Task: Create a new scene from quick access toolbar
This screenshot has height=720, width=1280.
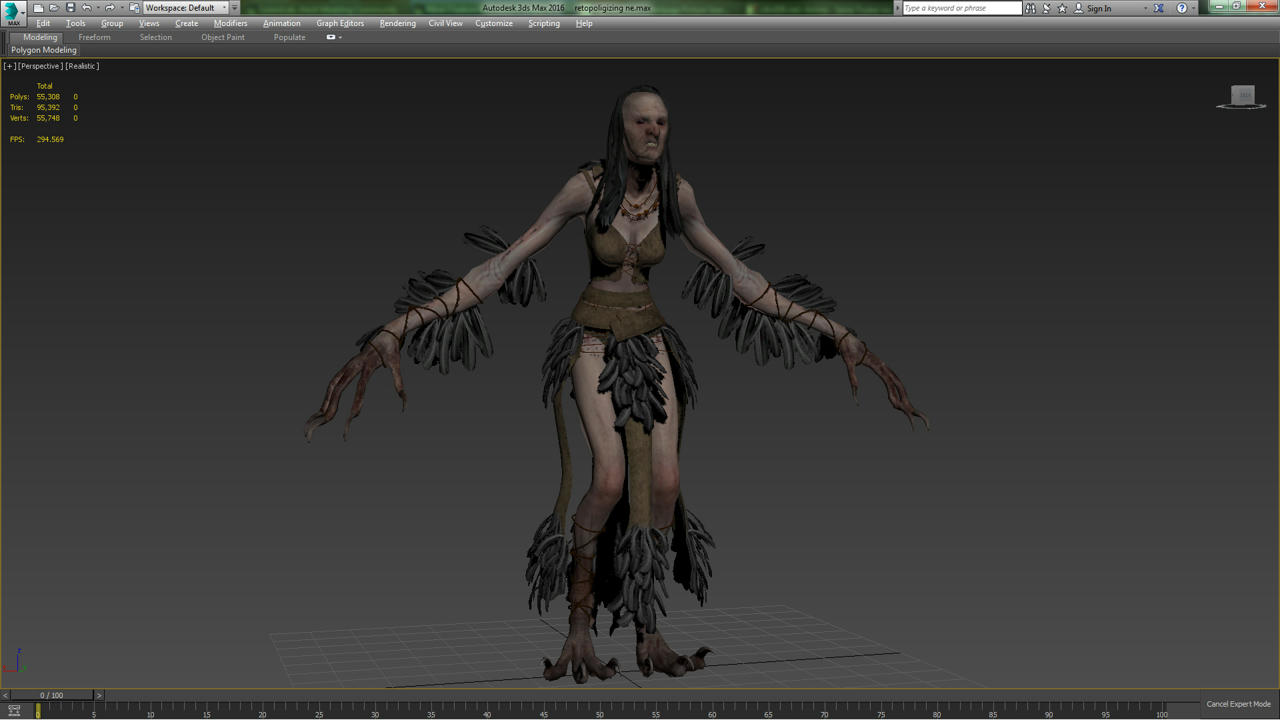Action: tap(38, 8)
